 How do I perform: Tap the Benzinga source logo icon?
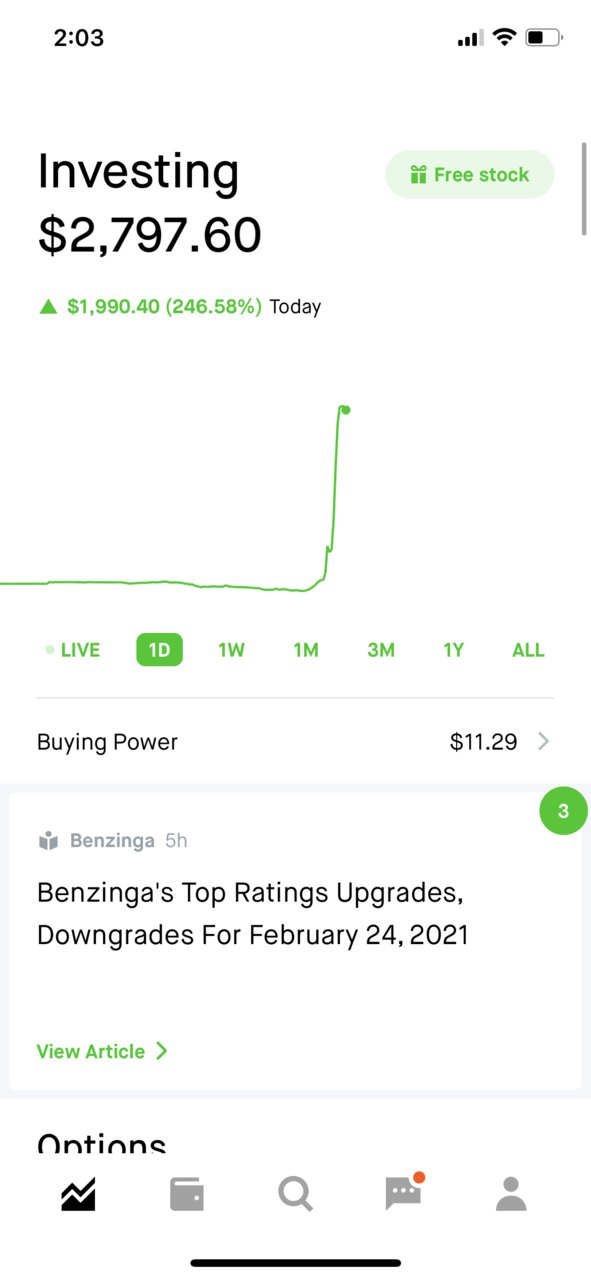[48, 841]
